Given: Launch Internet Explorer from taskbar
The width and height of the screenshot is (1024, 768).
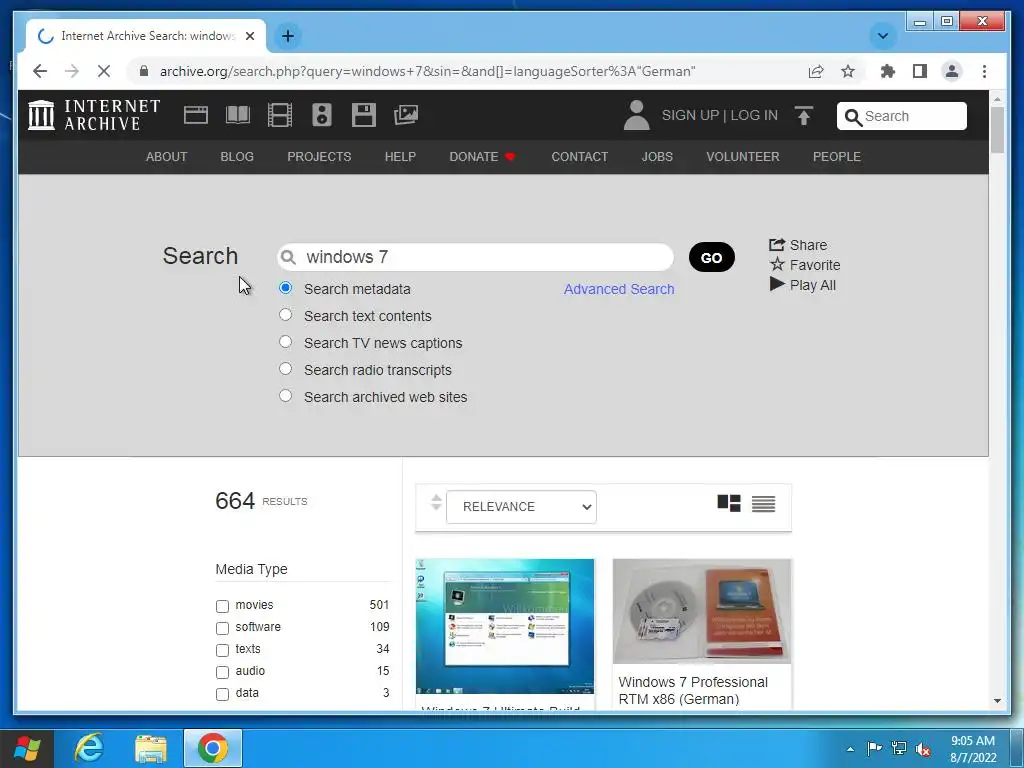Looking at the screenshot, I should pyautogui.click(x=89, y=748).
